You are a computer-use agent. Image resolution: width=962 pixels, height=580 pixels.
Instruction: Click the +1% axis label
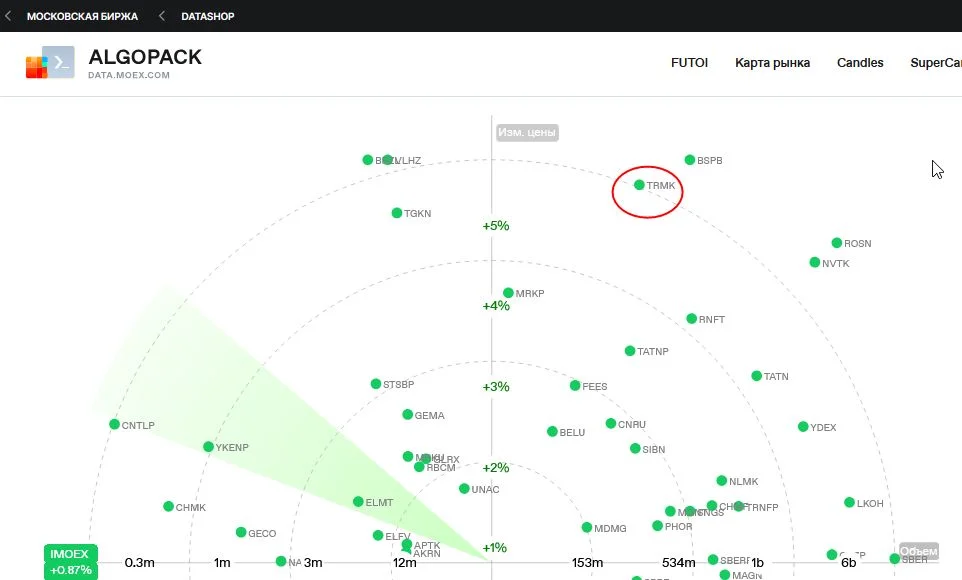click(x=494, y=547)
